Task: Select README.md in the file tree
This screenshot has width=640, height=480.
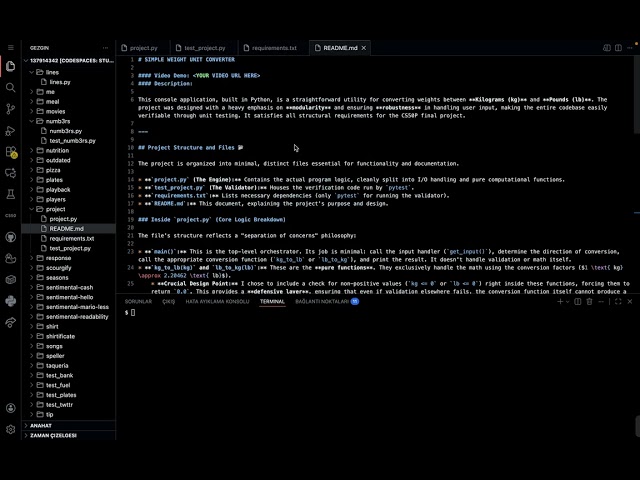Action: [69, 229]
